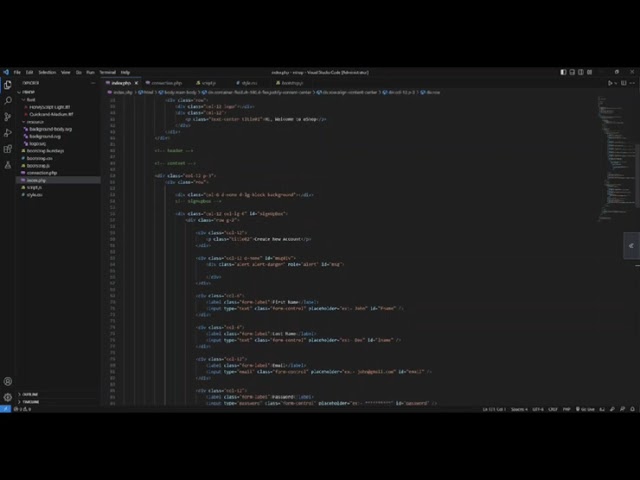The width and height of the screenshot is (640, 480).
Task: Open the Testing flask view
Action: [x=8, y=165]
